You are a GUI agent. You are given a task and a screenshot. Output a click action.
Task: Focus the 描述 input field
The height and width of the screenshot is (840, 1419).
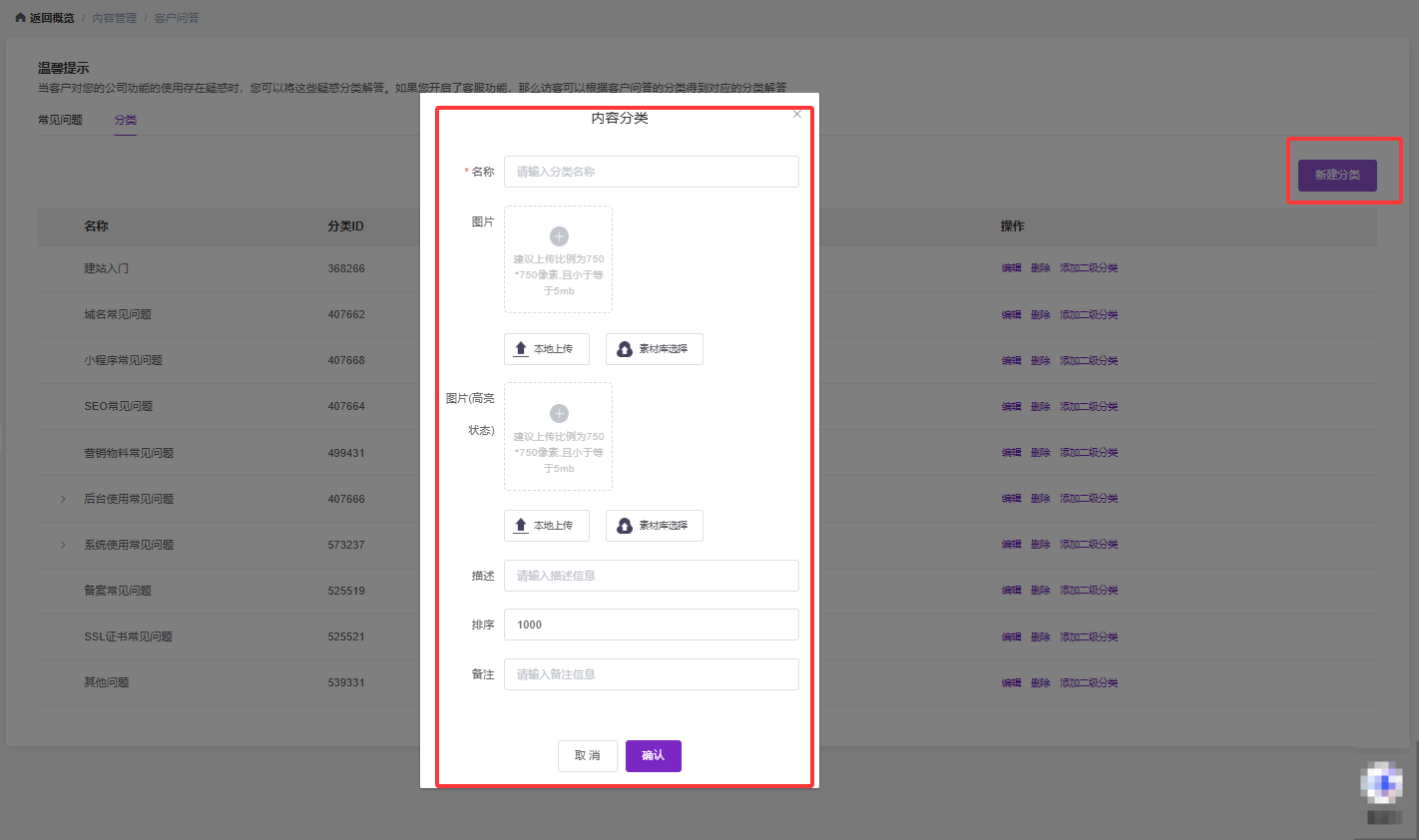tap(652, 576)
